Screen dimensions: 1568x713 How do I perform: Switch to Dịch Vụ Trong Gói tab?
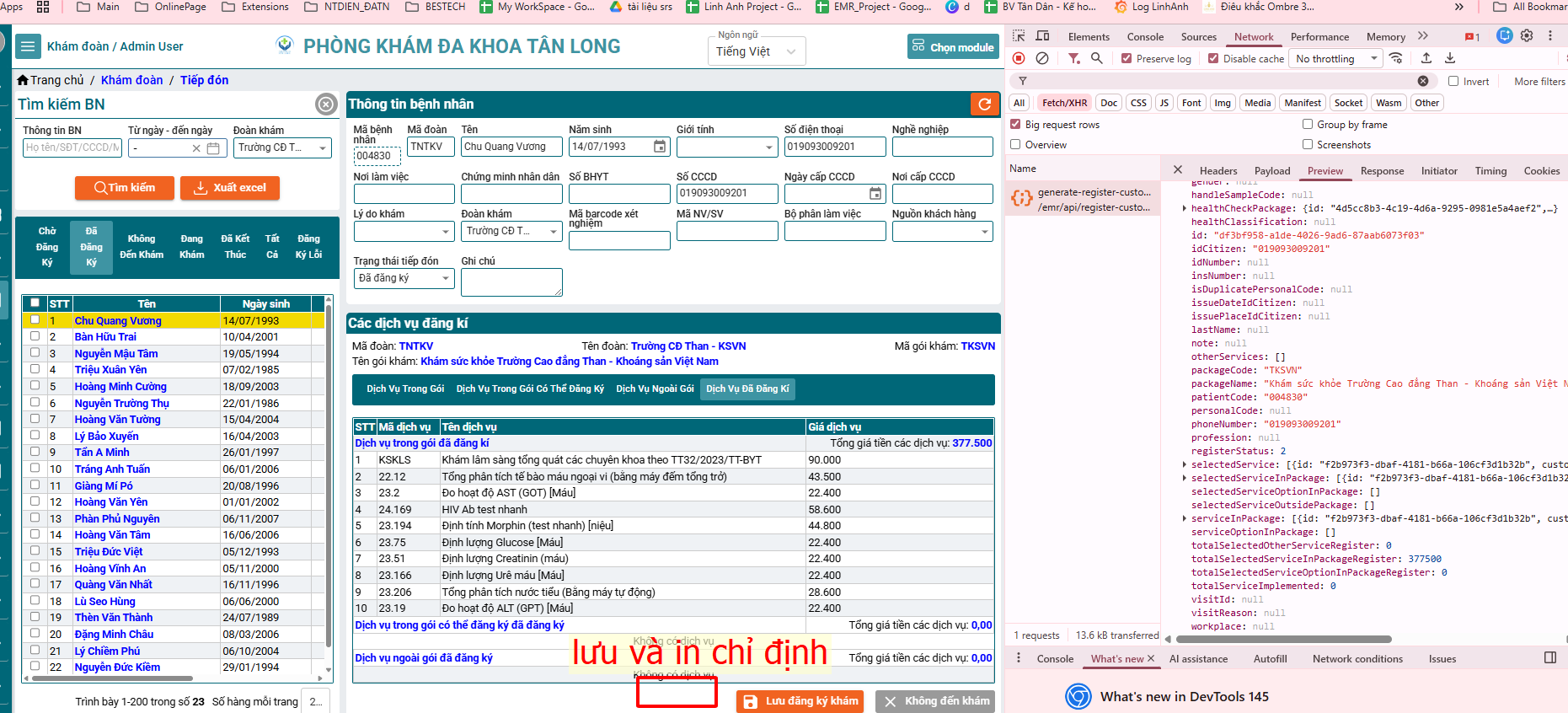pos(405,389)
